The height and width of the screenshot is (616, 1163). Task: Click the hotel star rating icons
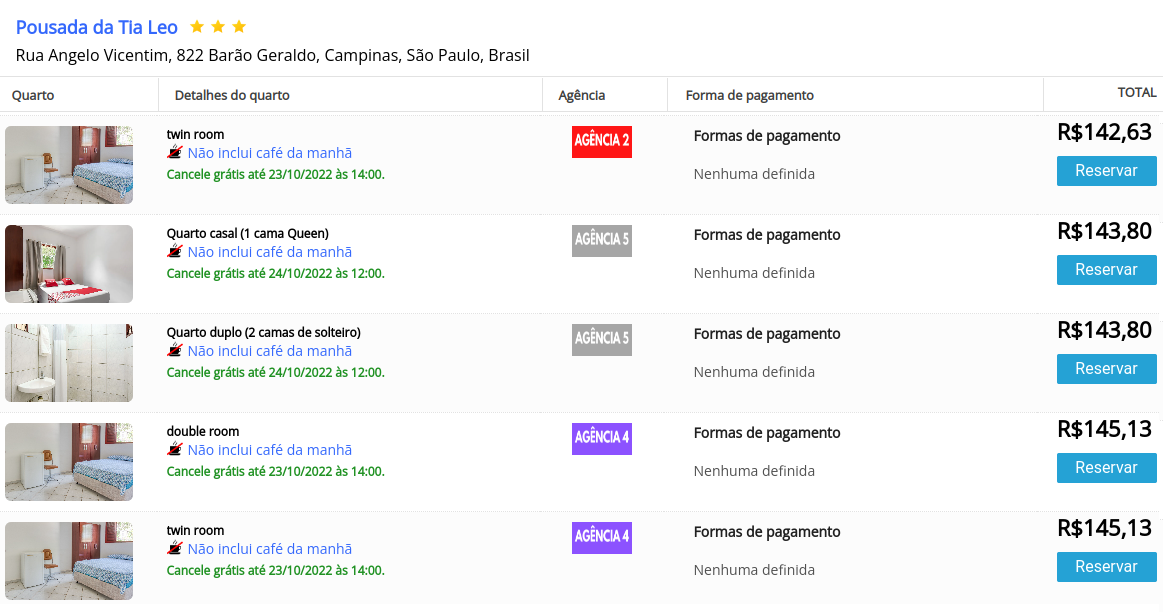tap(218, 27)
